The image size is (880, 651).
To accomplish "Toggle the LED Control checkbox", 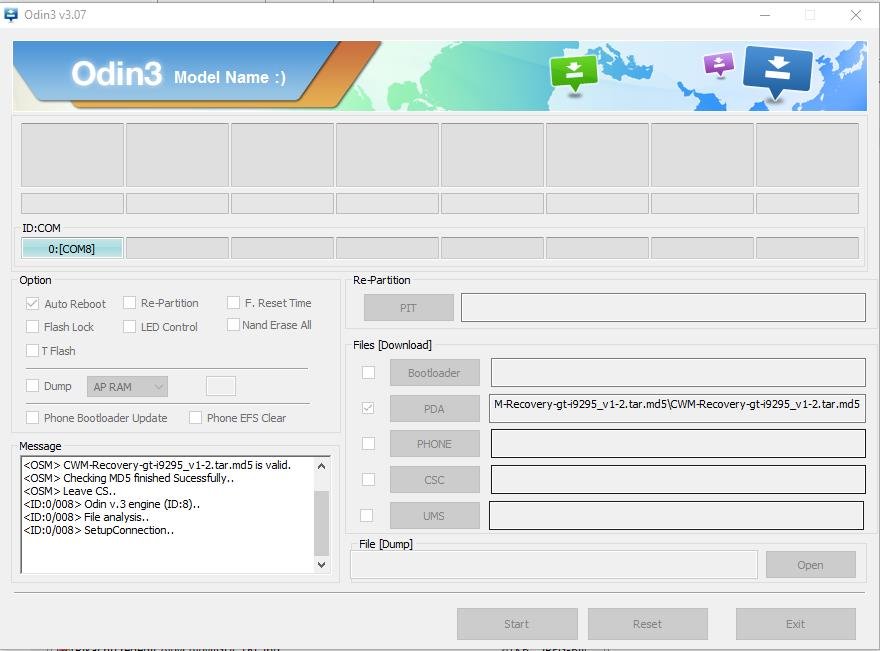I will (x=129, y=327).
